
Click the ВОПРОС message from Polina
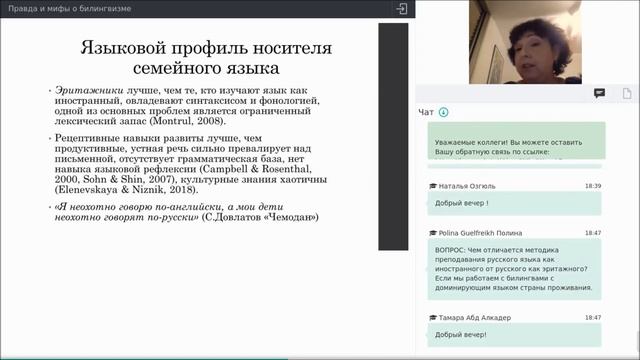(514, 269)
